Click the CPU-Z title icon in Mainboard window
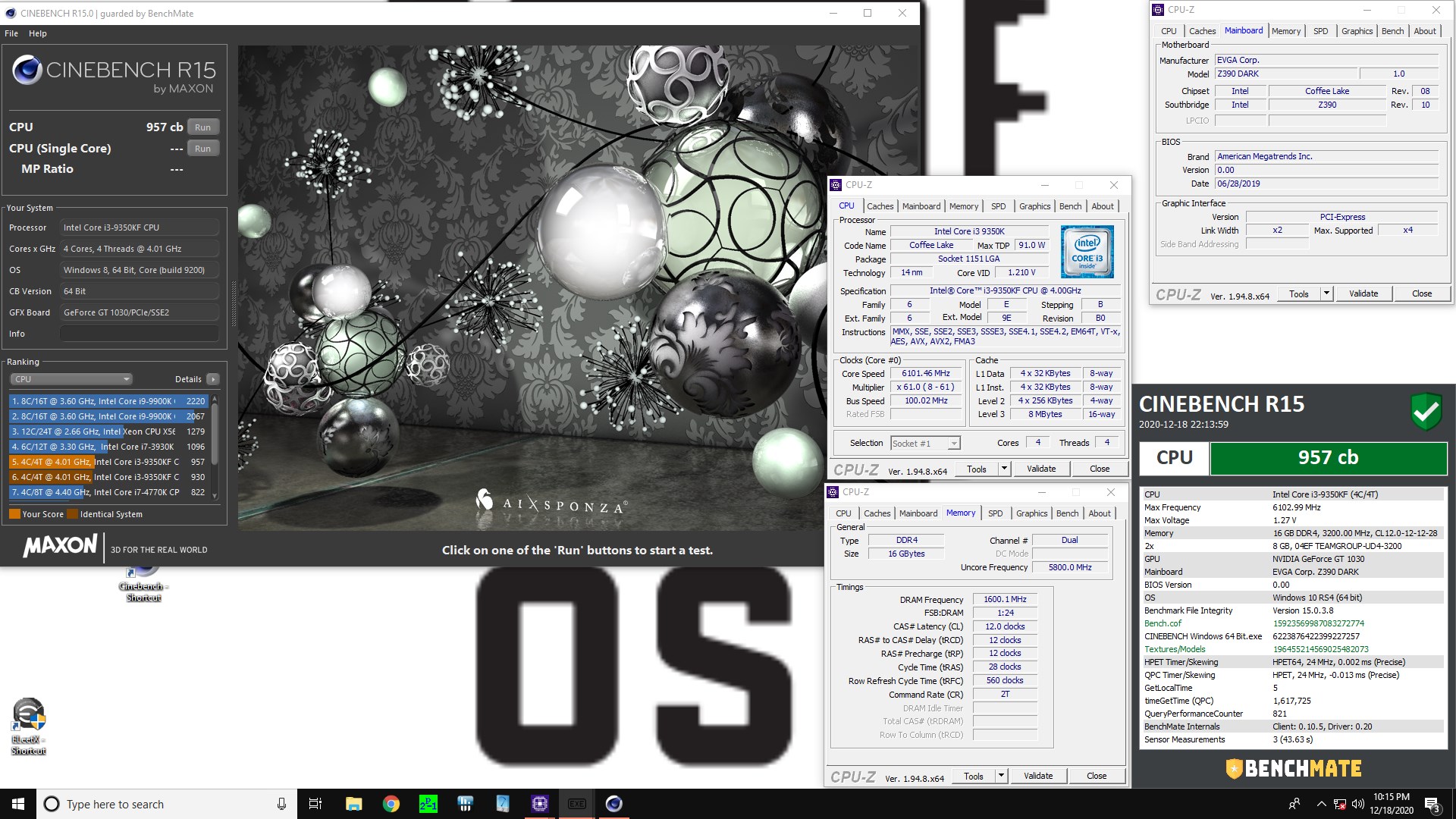Screen dimensions: 1456x819 pos(1158,10)
